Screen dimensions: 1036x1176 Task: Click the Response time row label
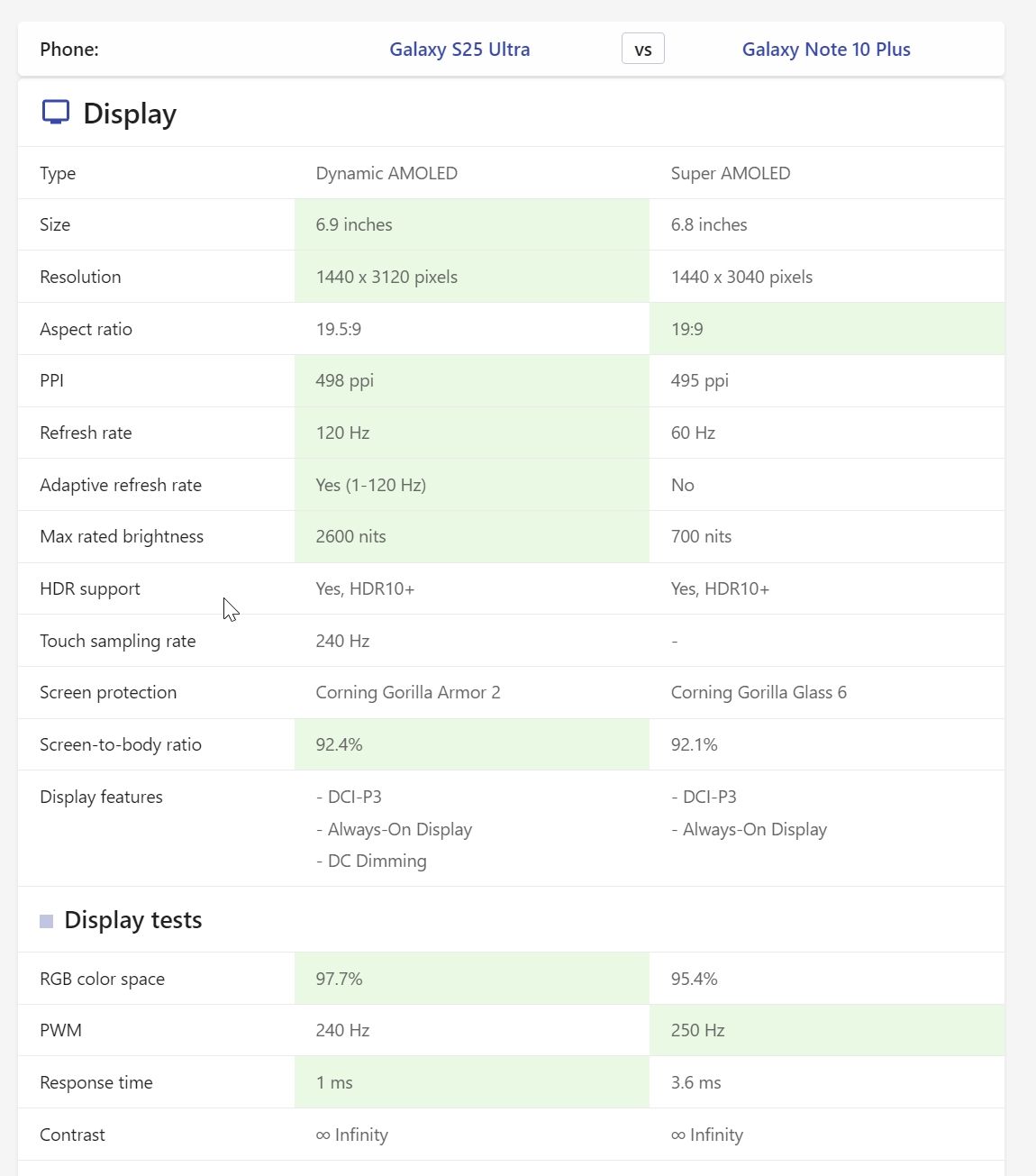(x=96, y=1082)
